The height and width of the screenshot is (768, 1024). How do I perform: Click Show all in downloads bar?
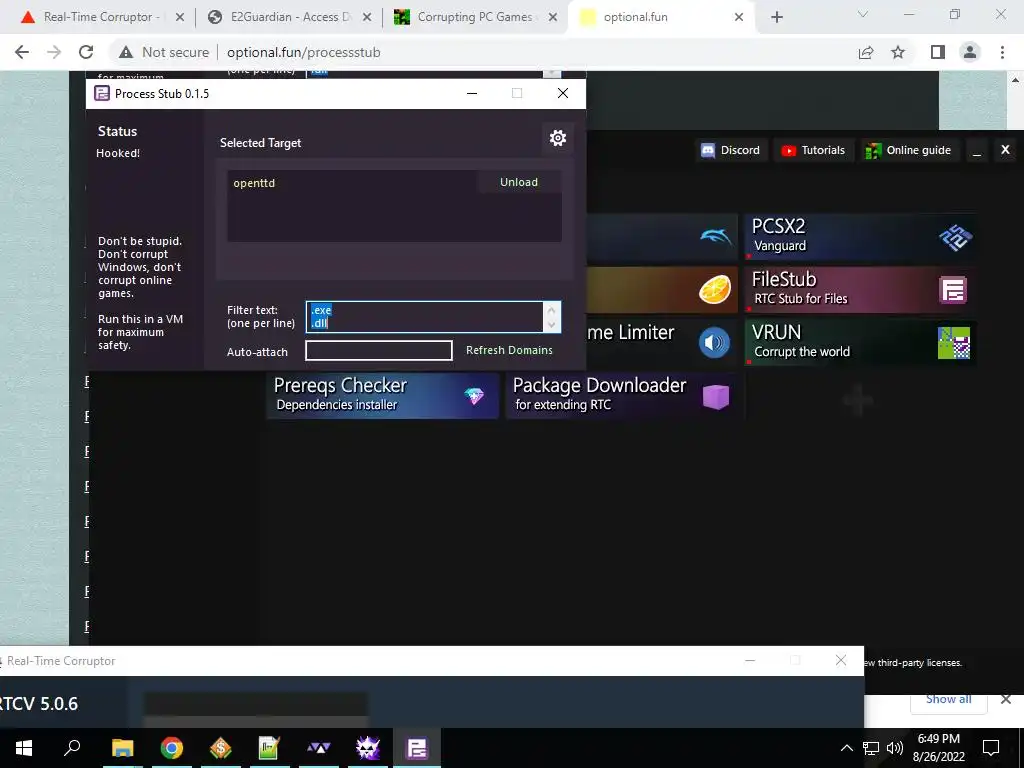(948, 699)
